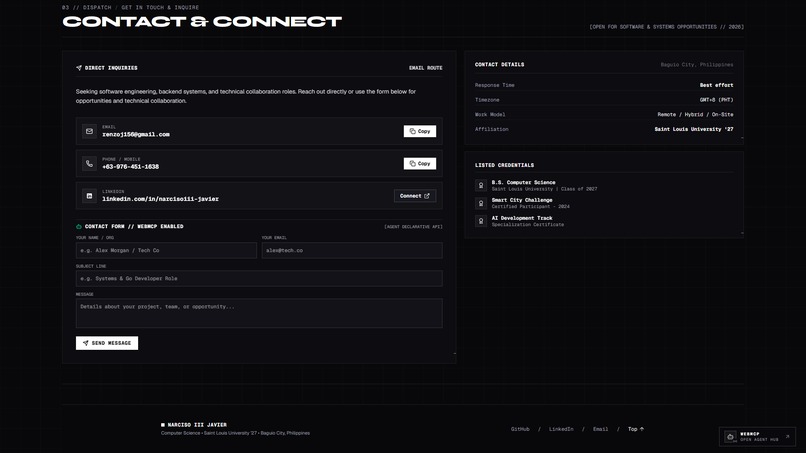
Task: Copy the phone number +63-976-451-1638
Action: [419, 164]
